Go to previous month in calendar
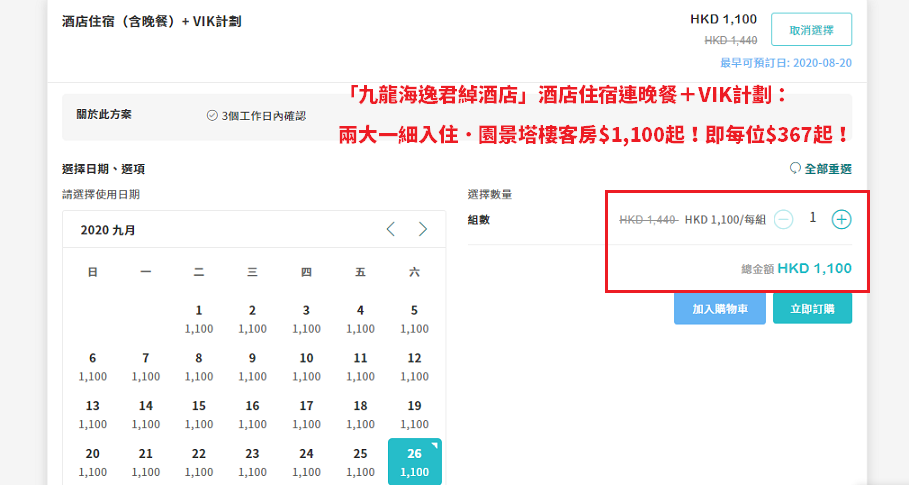Viewport: 909px width, 485px height. 391,229
